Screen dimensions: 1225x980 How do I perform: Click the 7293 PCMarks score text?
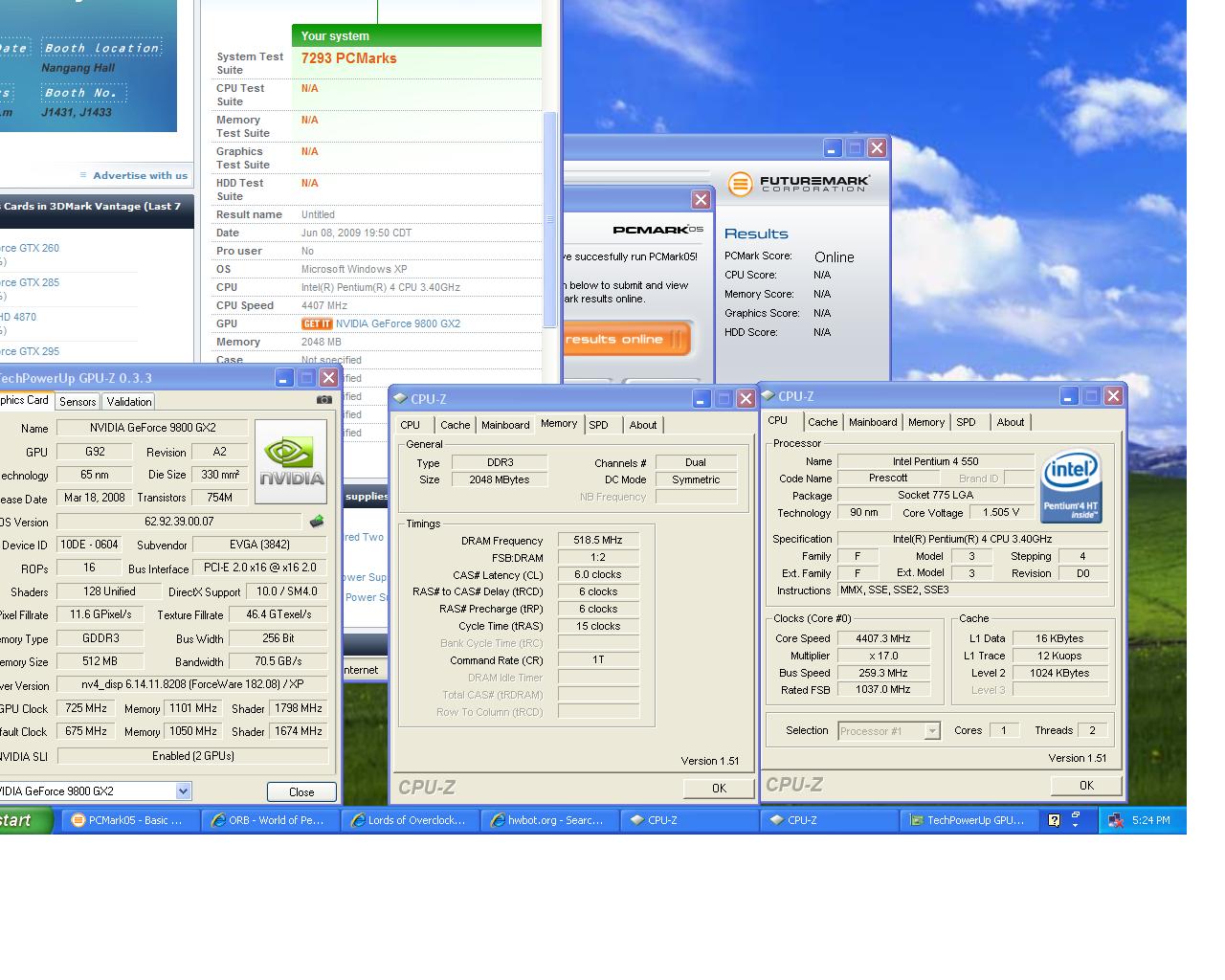(x=348, y=58)
